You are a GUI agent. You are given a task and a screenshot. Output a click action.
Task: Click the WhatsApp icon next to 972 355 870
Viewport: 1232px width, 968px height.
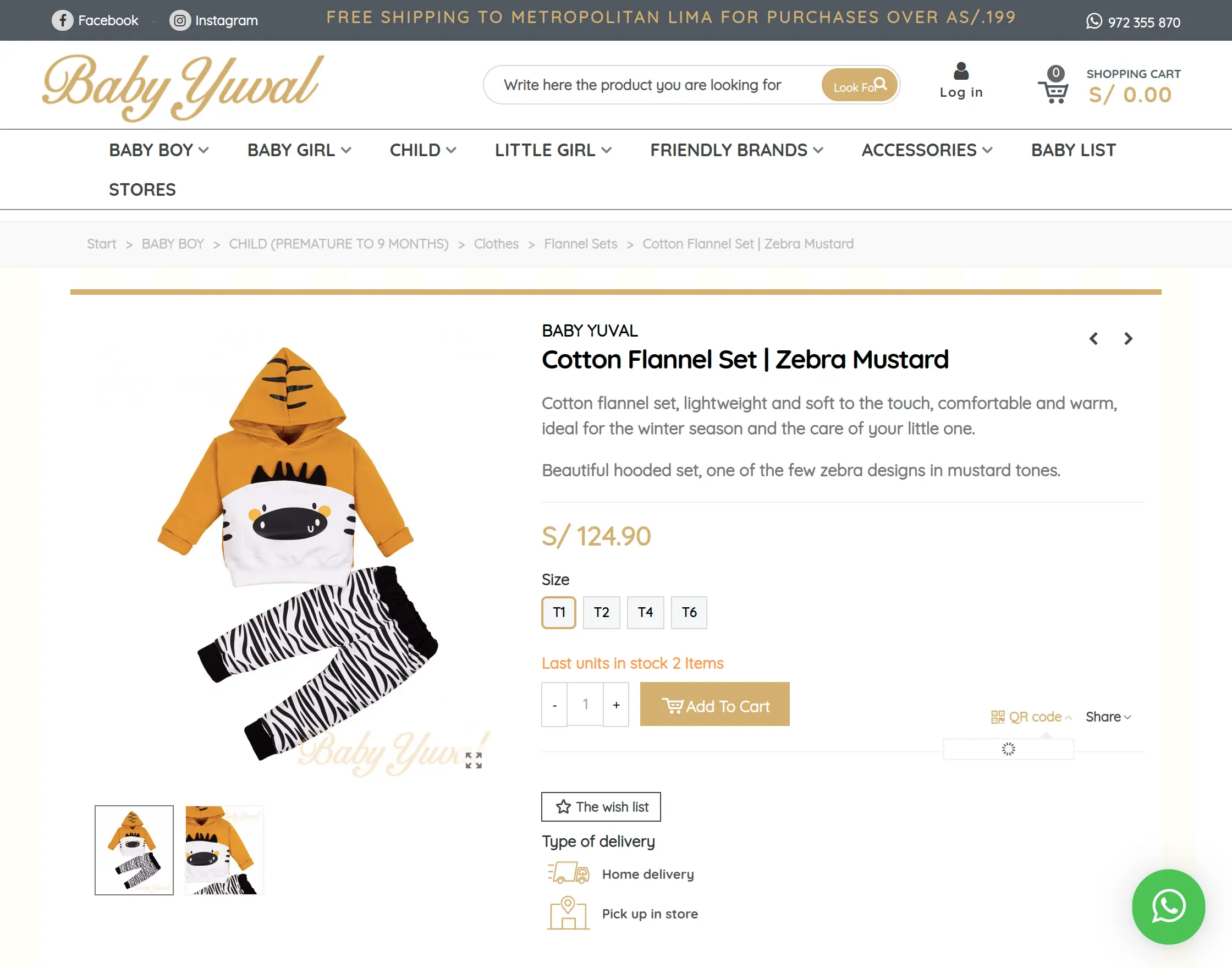tap(1094, 21)
